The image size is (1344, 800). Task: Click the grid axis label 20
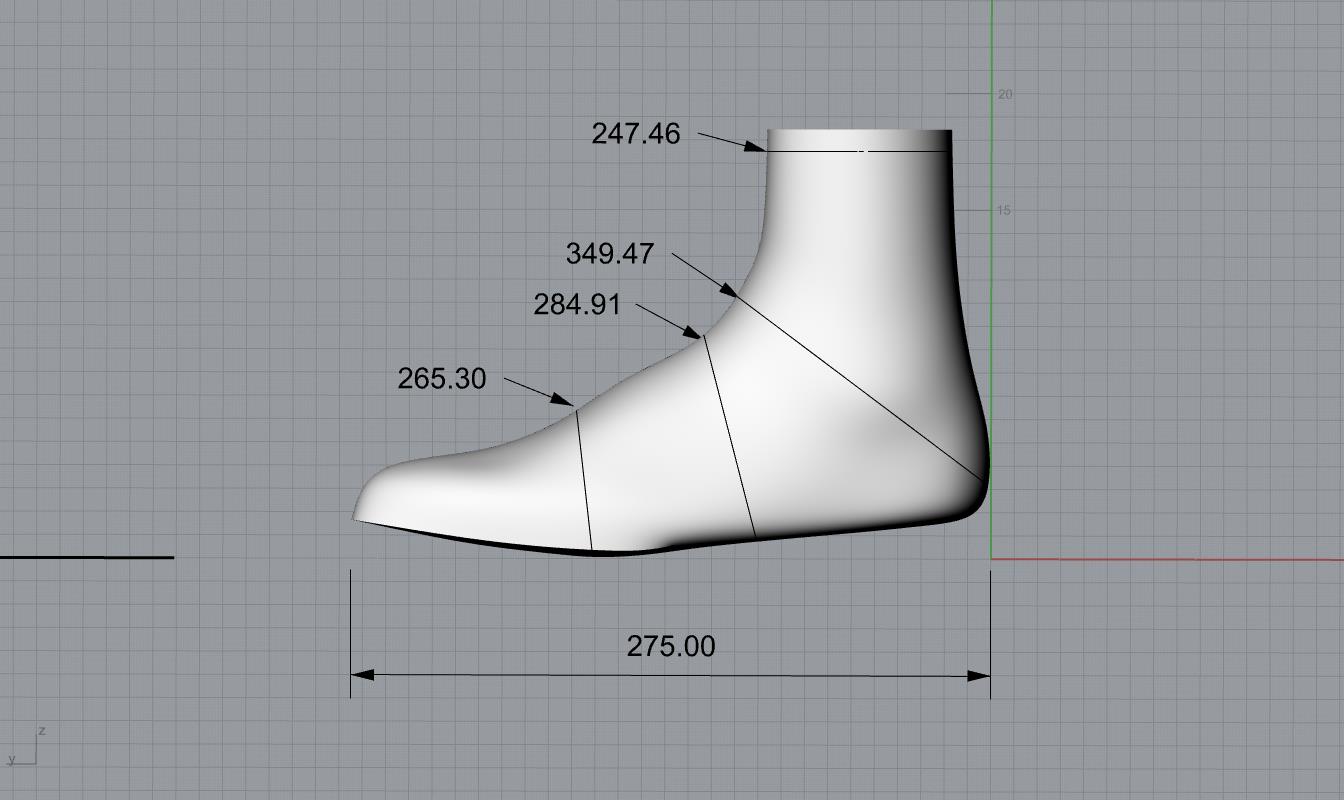click(1005, 94)
